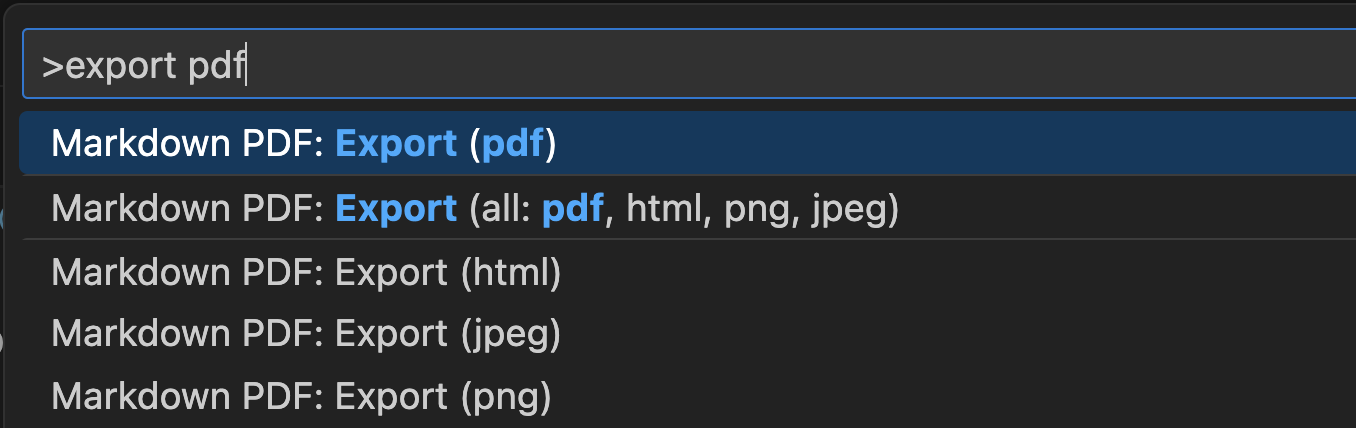The height and width of the screenshot is (428, 1356).
Task: Activate the selected Export (pdf) row
Action: pos(304,144)
